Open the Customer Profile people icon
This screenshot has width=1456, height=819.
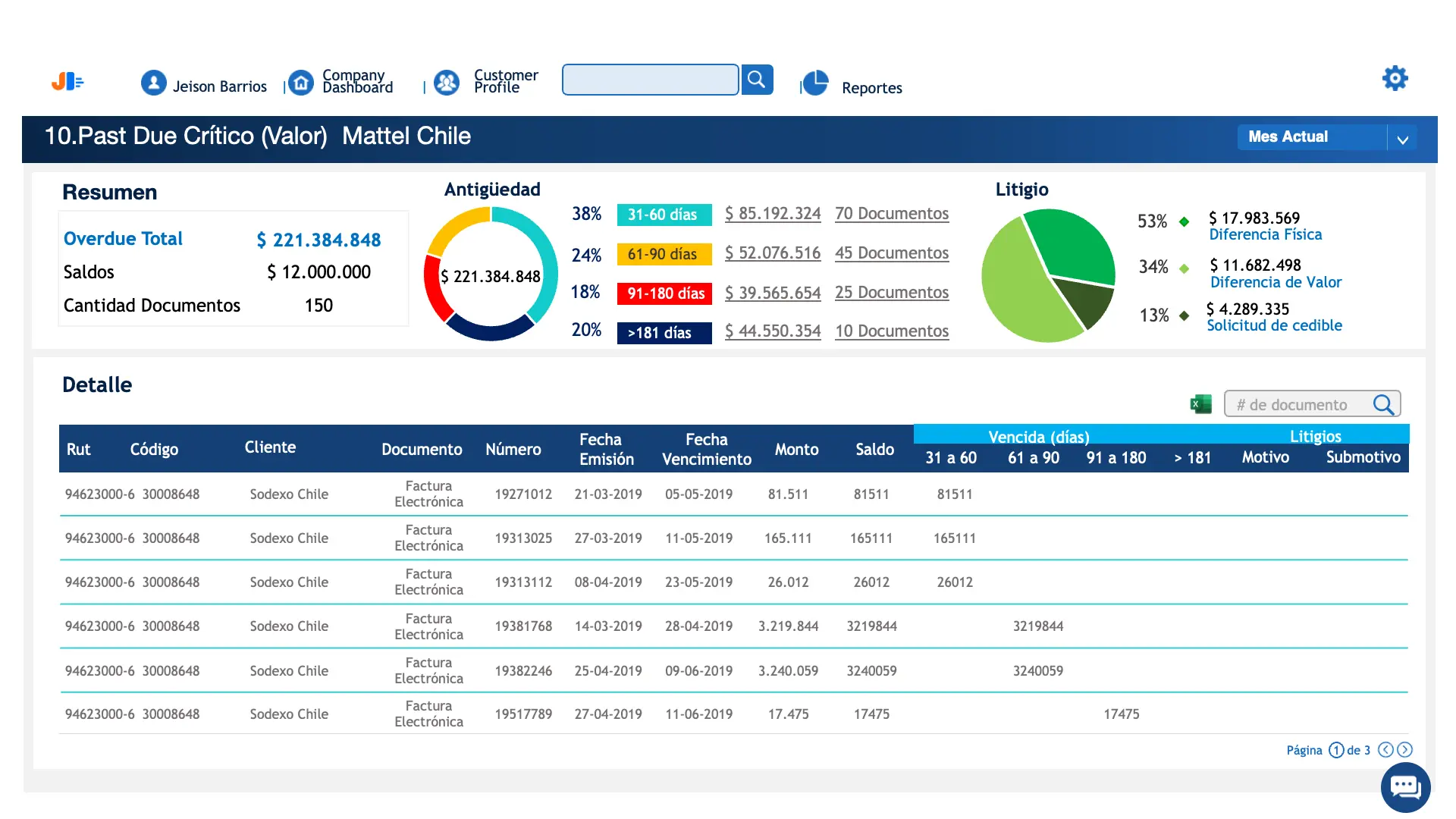pyautogui.click(x=447, y=83)
